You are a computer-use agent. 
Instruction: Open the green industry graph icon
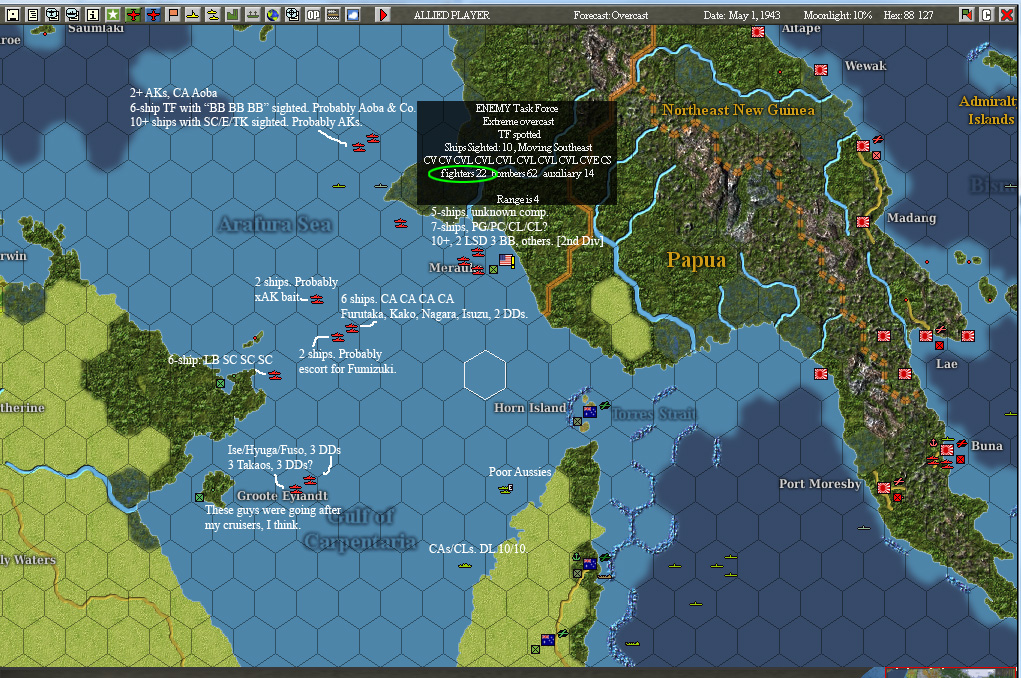[x=232, y=14]
